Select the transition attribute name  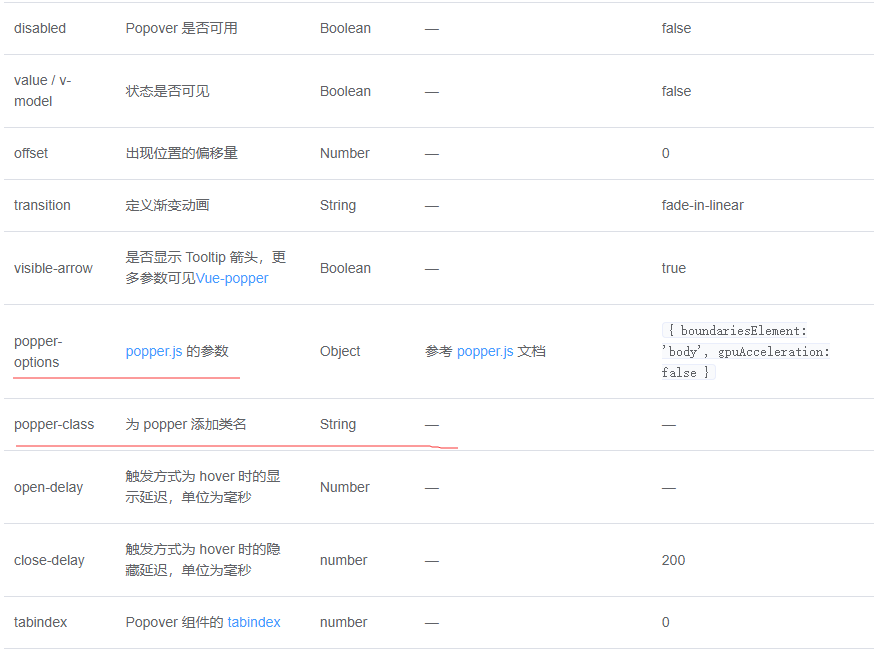[42, 205]
